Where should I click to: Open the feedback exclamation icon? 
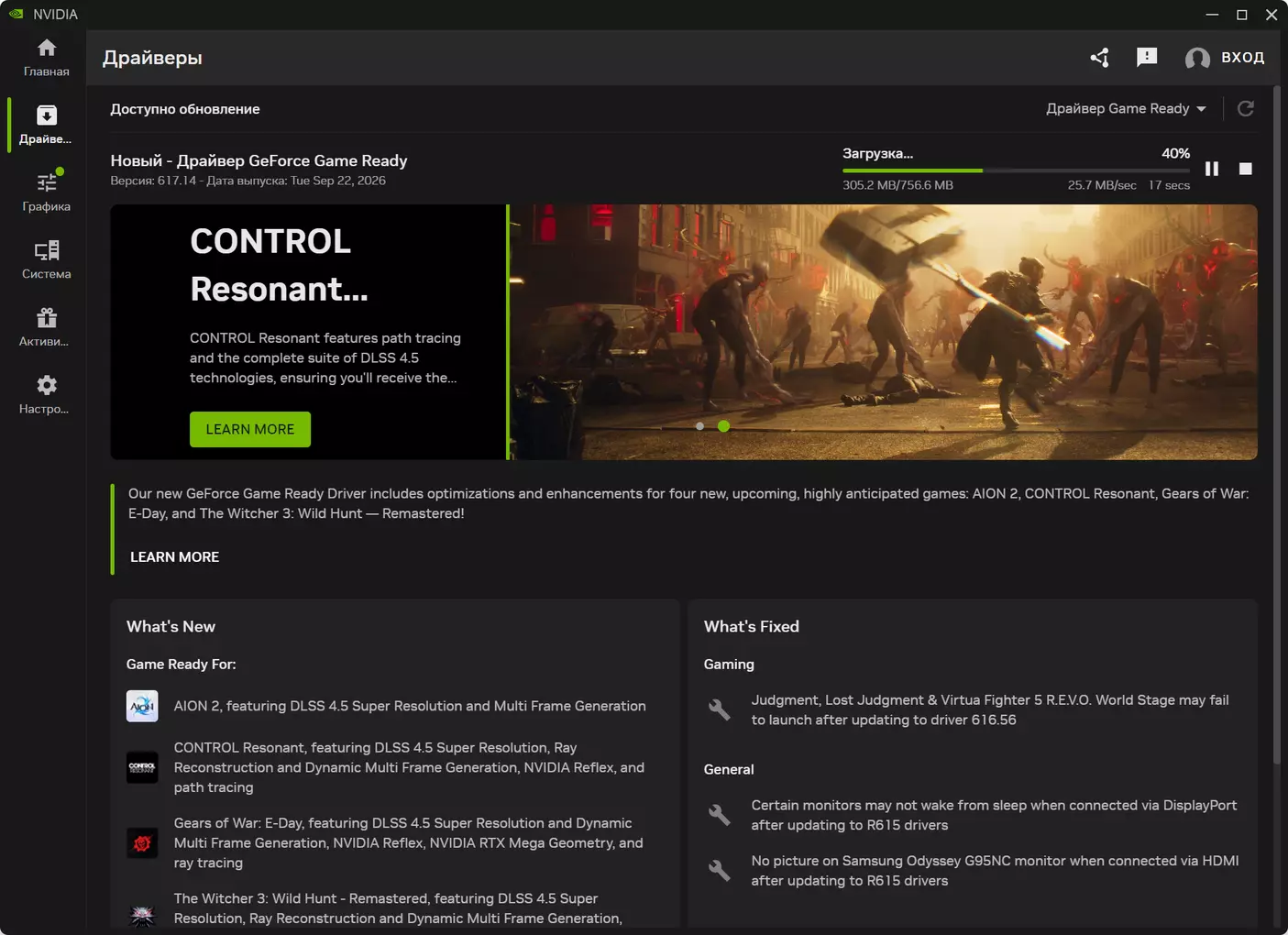[x=1147, y=58]
